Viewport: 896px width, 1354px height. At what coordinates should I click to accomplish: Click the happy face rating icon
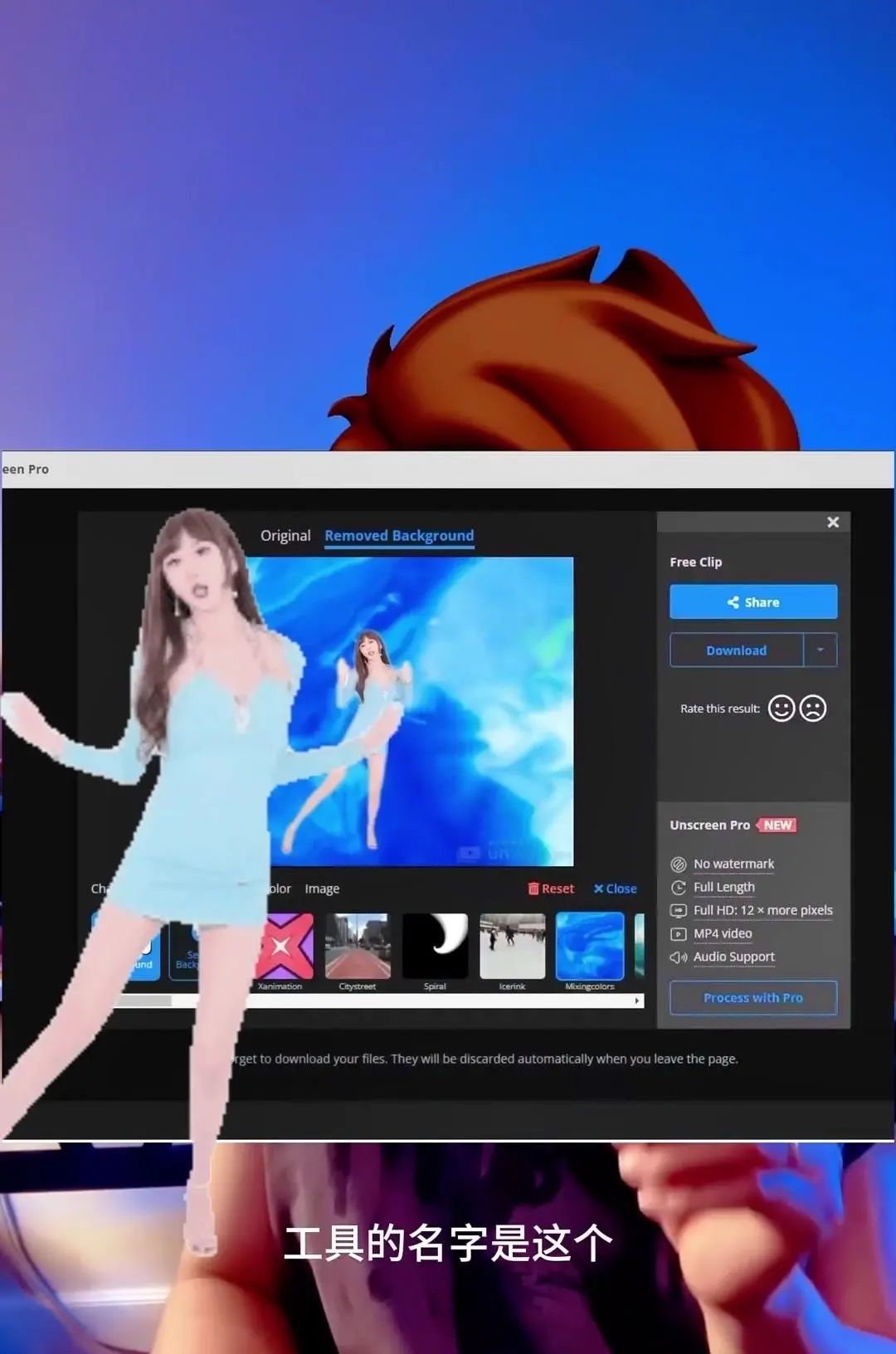point(781,709)
